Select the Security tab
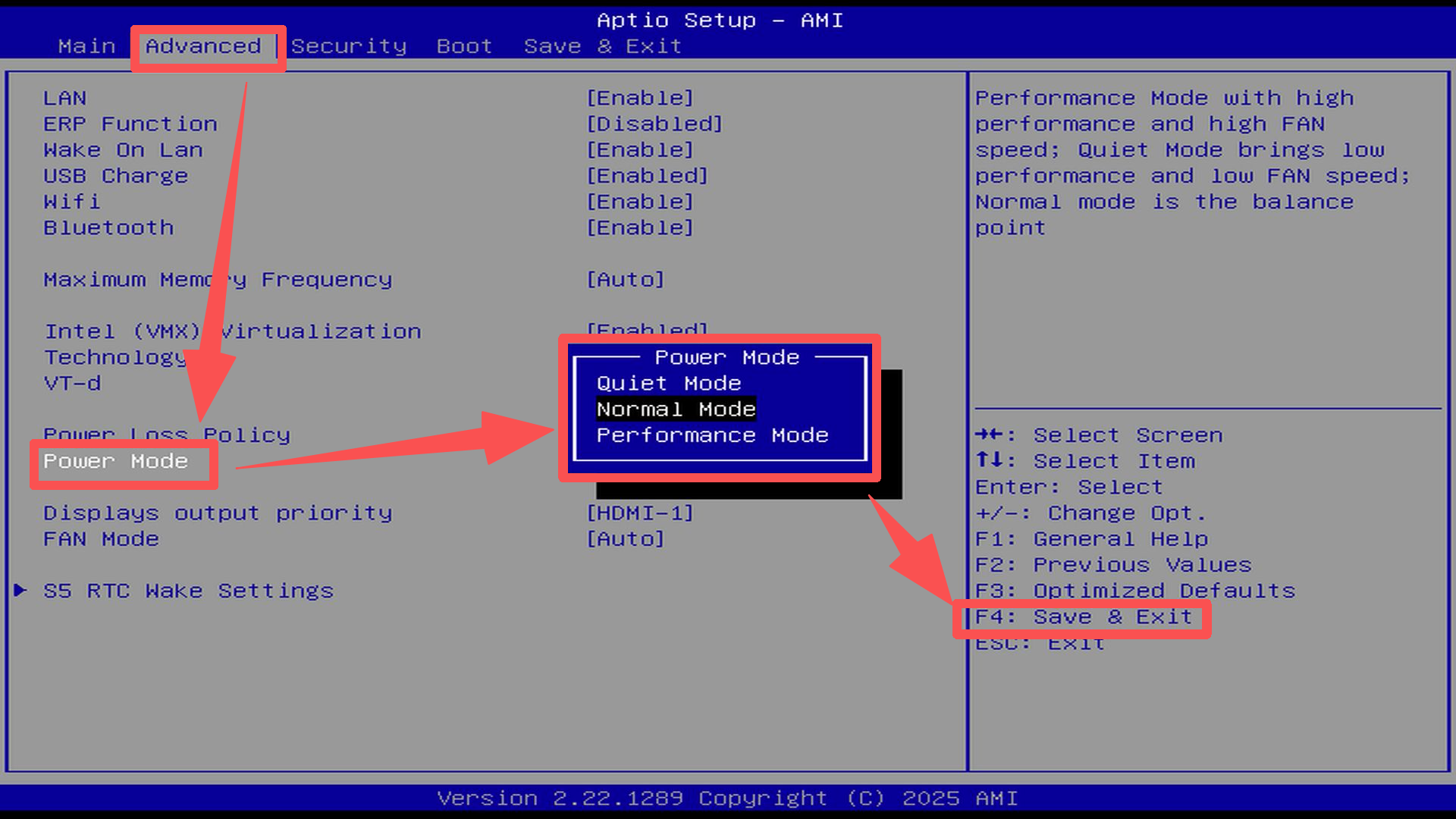 pyautogui.click(x=349, y=45)
